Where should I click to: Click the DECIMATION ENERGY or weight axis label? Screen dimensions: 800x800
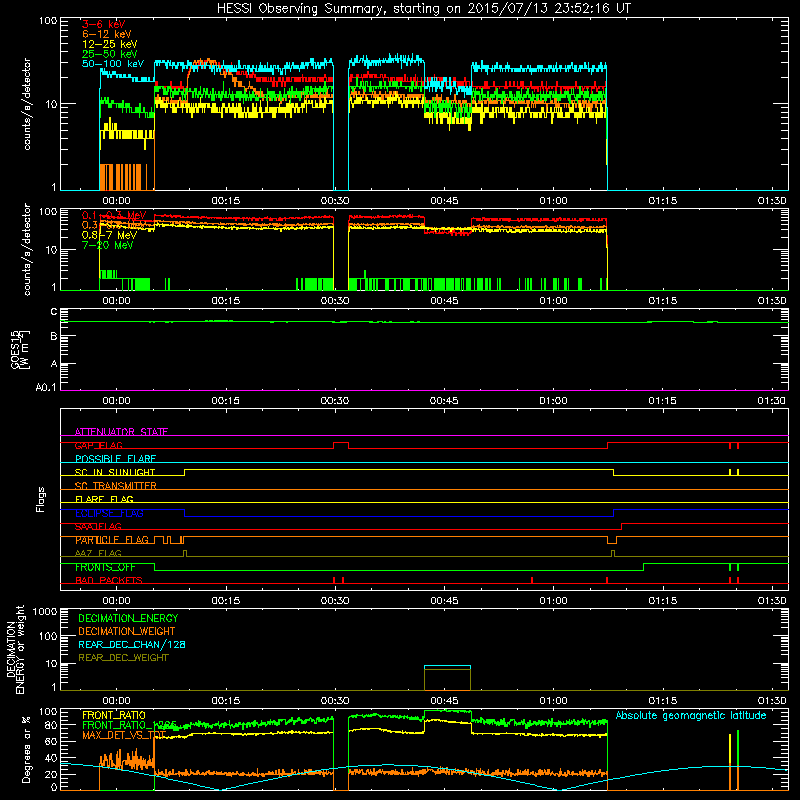(15, 649)
